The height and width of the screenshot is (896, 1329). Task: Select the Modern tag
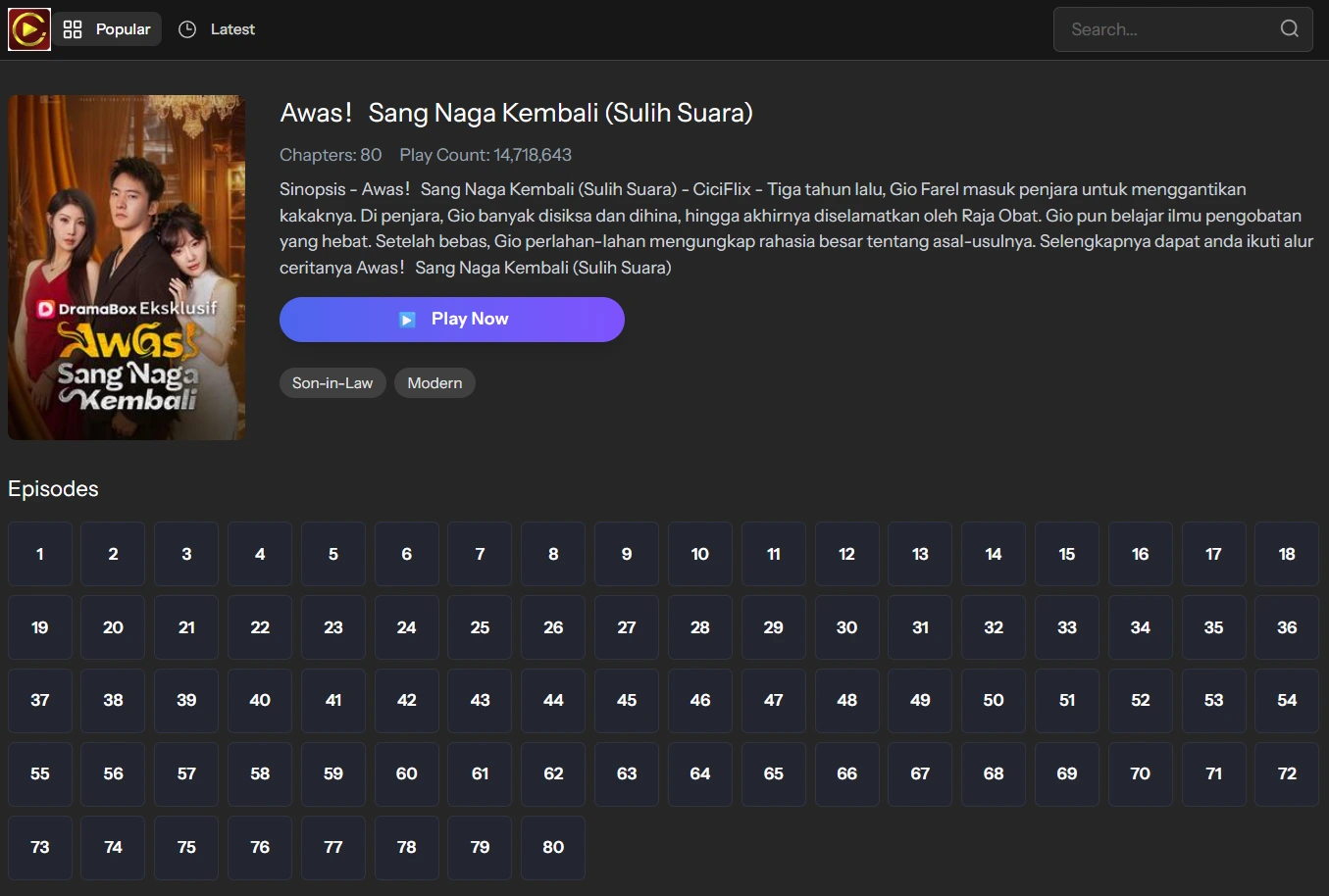pos(434,382)
